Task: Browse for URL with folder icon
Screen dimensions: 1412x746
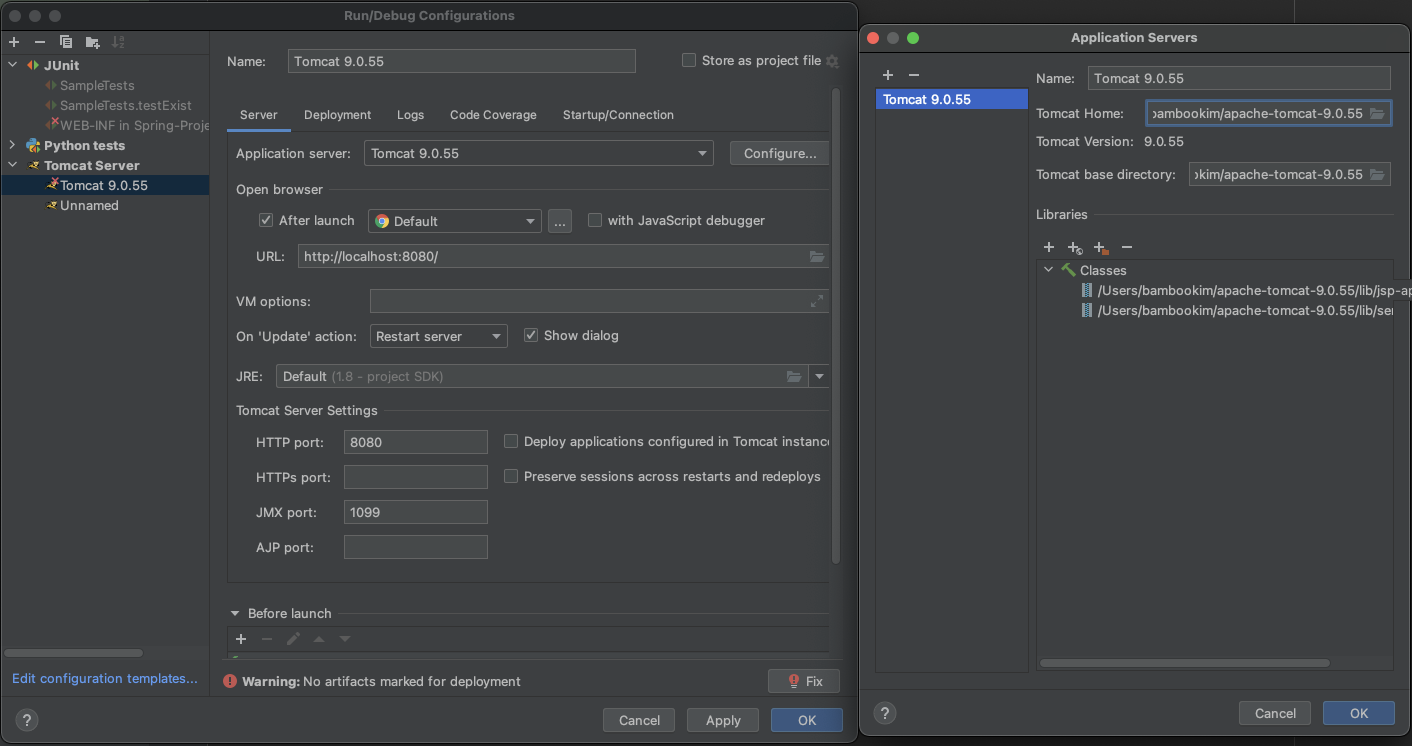Action: coord(817,257)
